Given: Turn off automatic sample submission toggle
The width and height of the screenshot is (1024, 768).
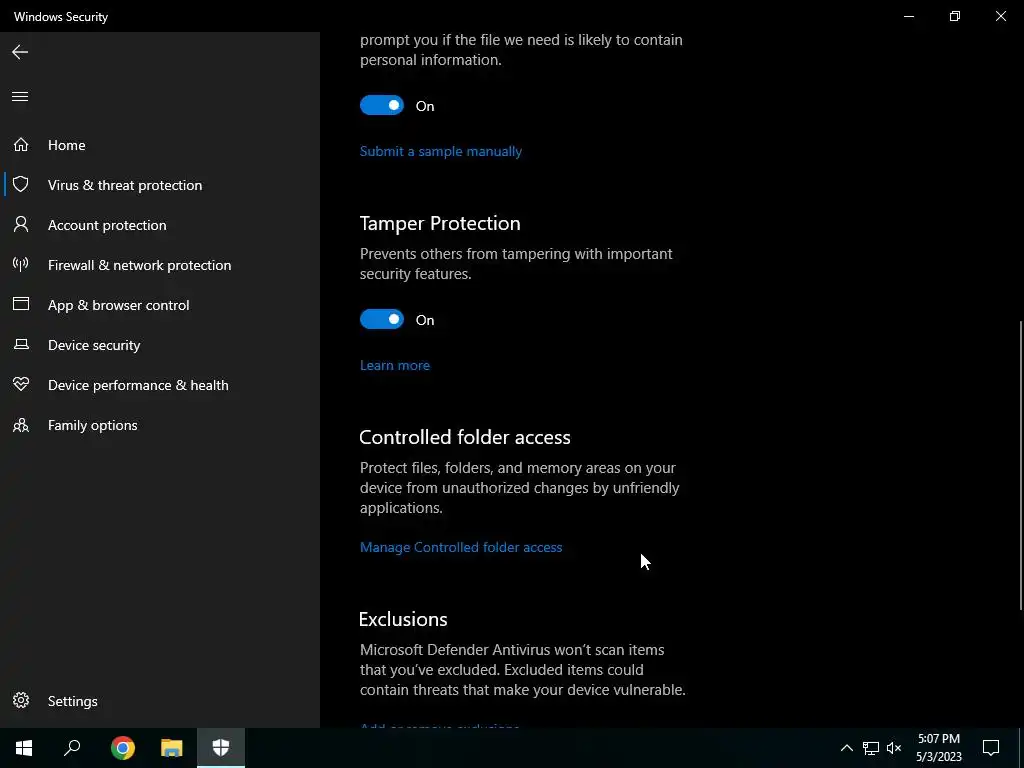Looking at the screenshot, I should coord(382,105).
